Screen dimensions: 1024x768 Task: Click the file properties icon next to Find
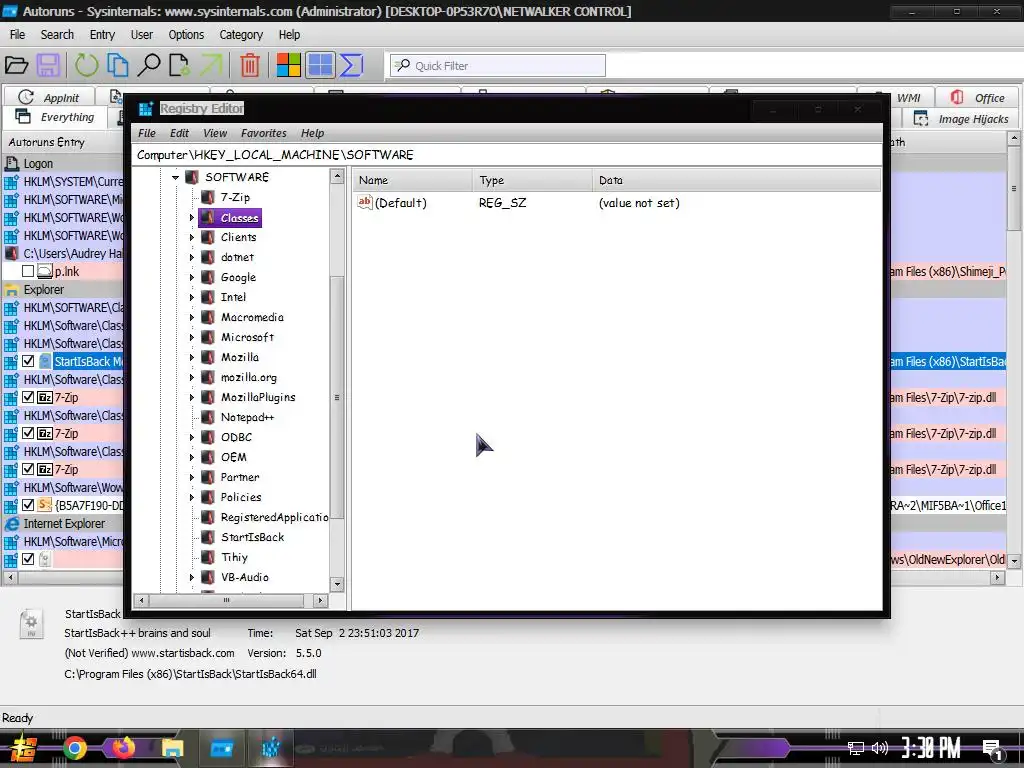180,65
